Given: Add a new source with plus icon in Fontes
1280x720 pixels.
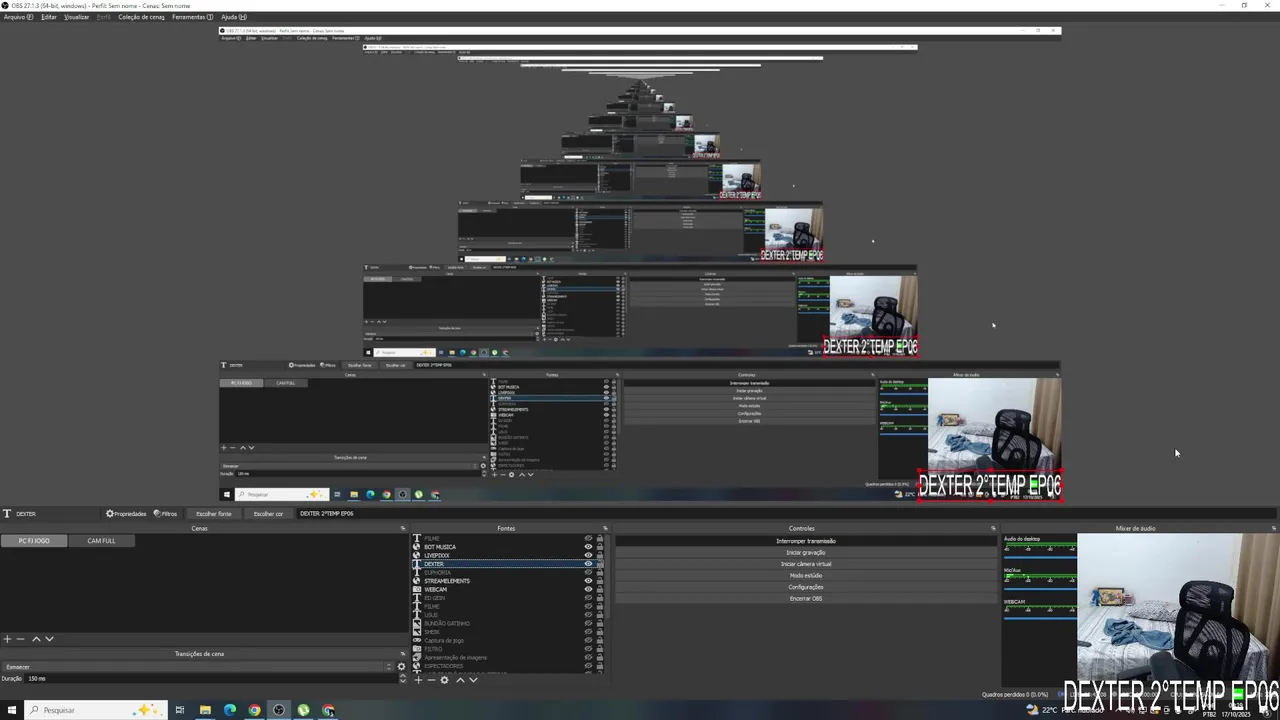Looking at the screenshot, I should click(x=418, y=680).
